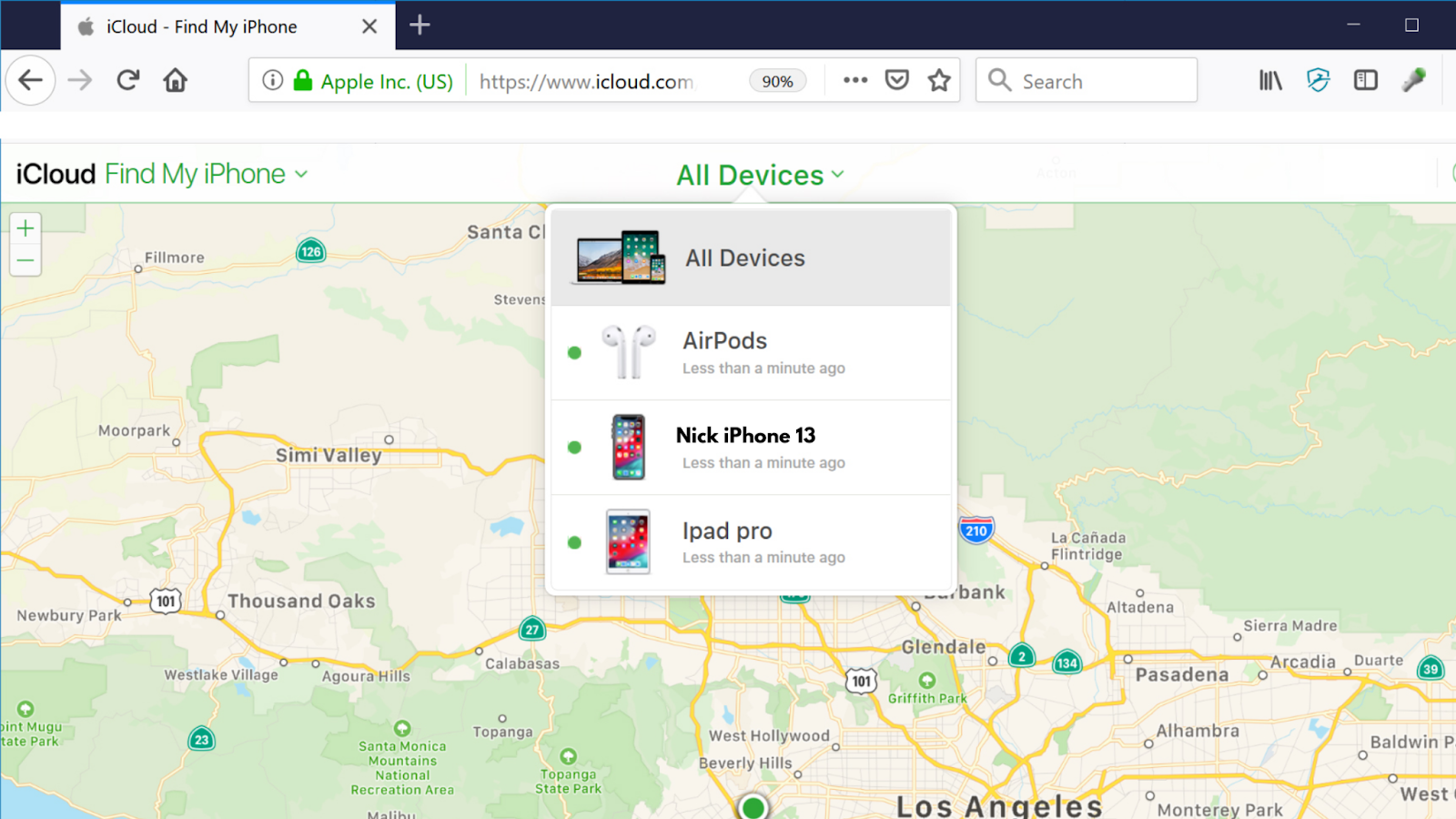Screen dimensions: 1456x819
Task: Show the browser sidebar
Action: (1366, 81)
